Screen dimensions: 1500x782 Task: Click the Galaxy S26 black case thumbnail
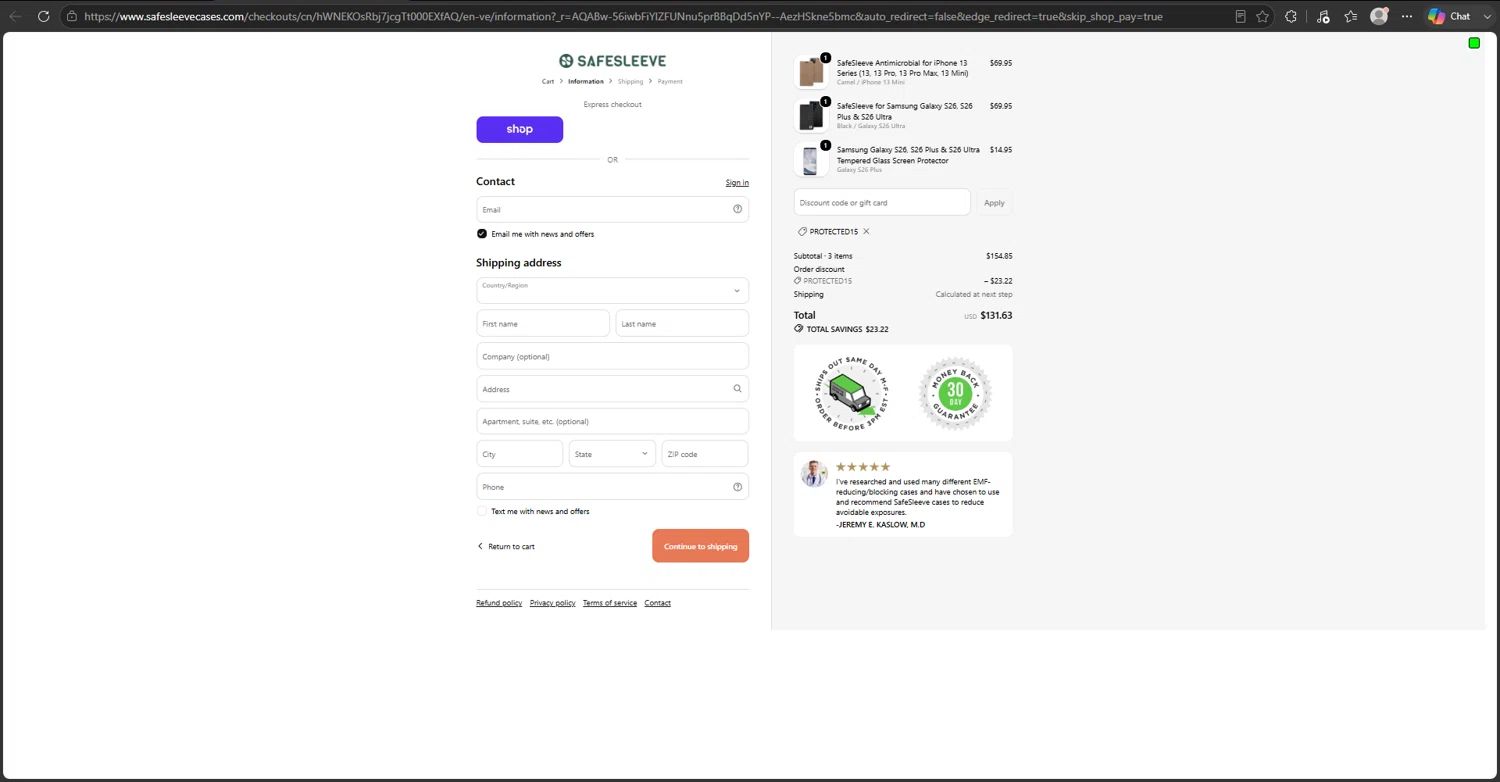click(x=811, y=115)
